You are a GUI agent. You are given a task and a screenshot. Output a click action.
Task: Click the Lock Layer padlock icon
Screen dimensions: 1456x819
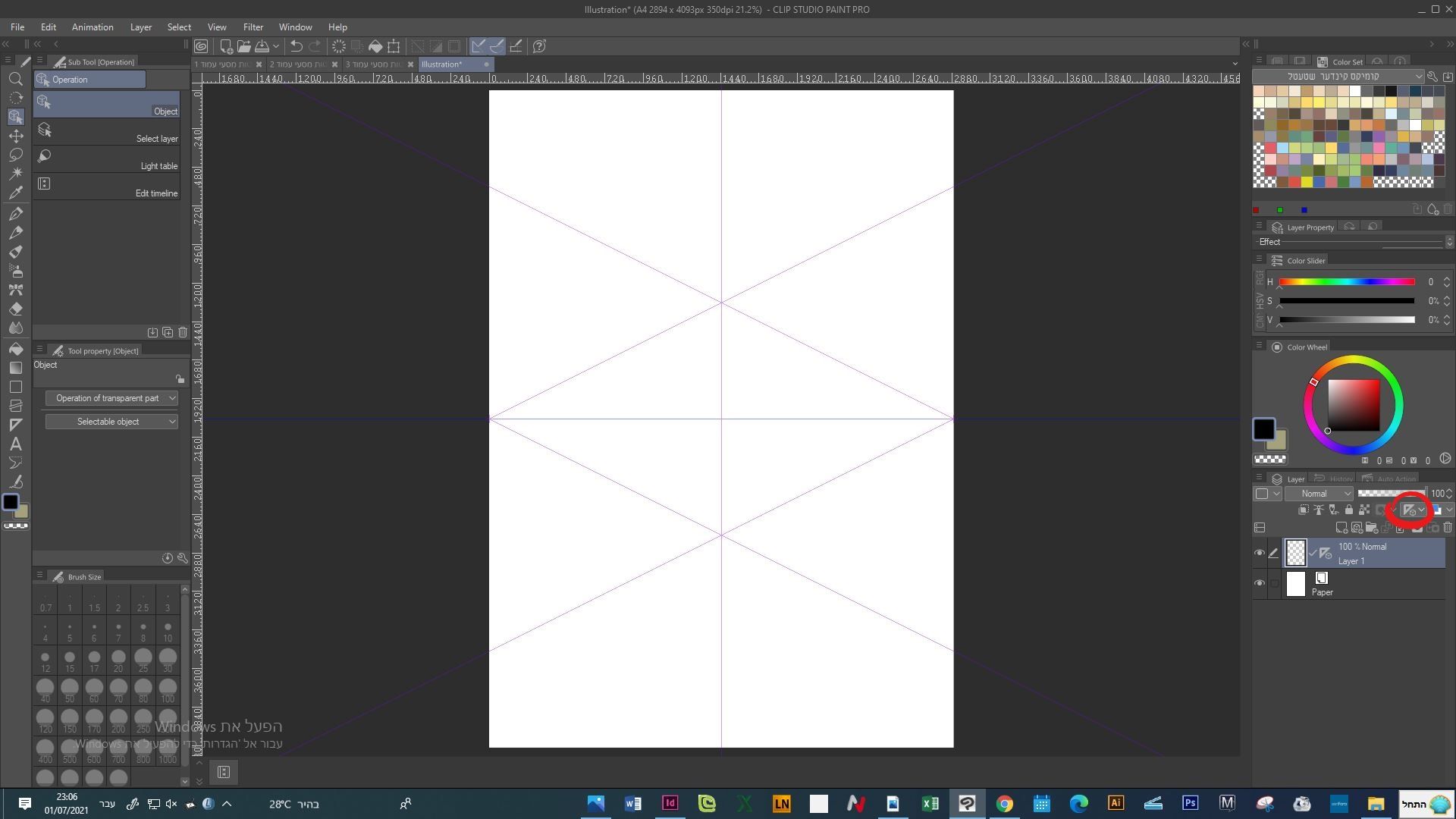(1348, 510)
